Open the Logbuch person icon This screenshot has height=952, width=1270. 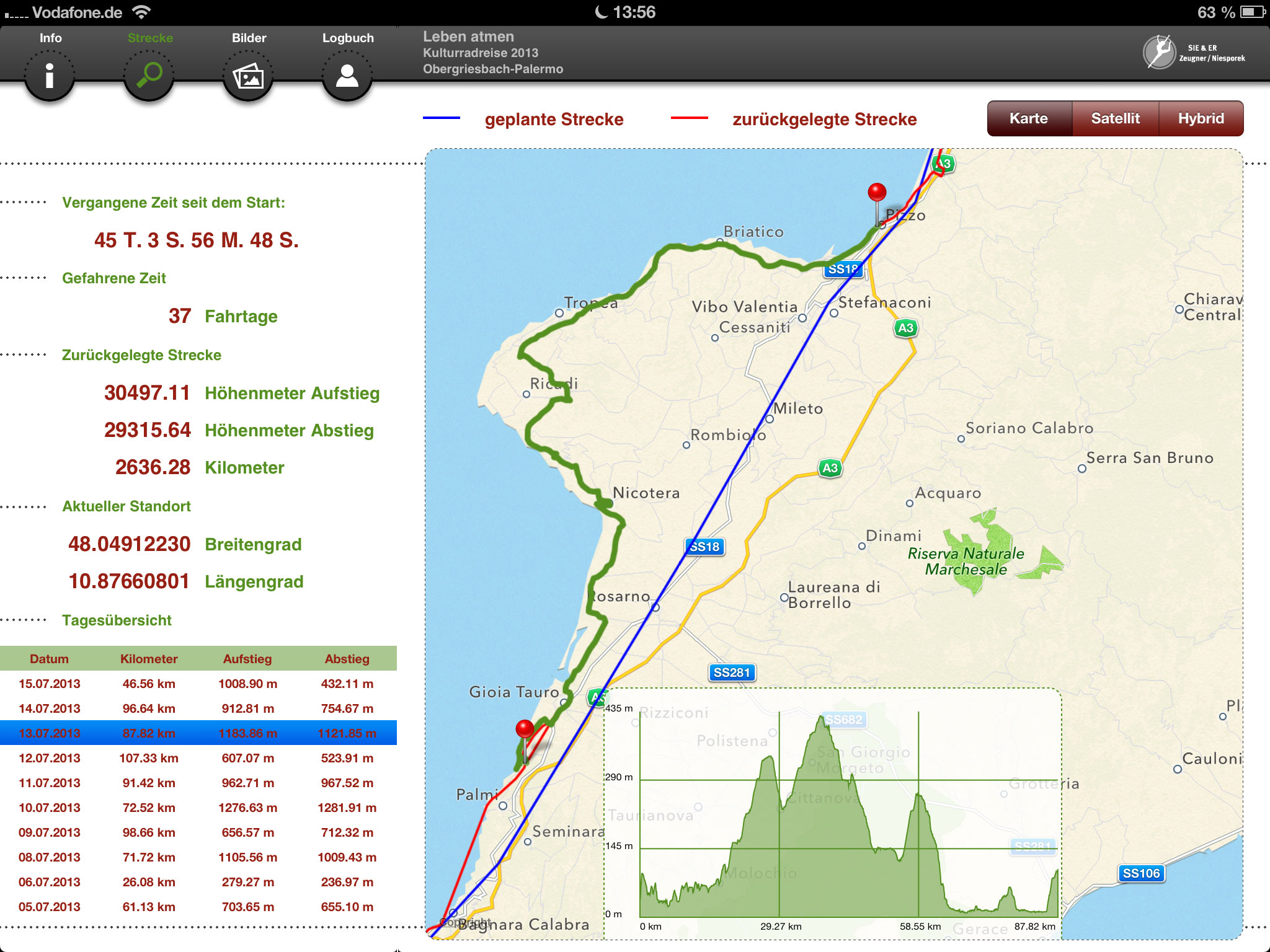pos(347,76)
